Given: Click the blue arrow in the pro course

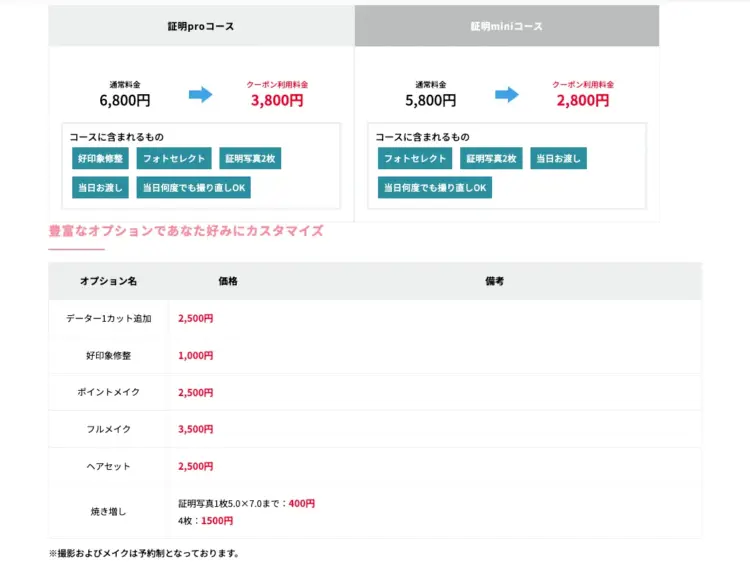Looking at the screenshot, I should (x=201, y=95).
